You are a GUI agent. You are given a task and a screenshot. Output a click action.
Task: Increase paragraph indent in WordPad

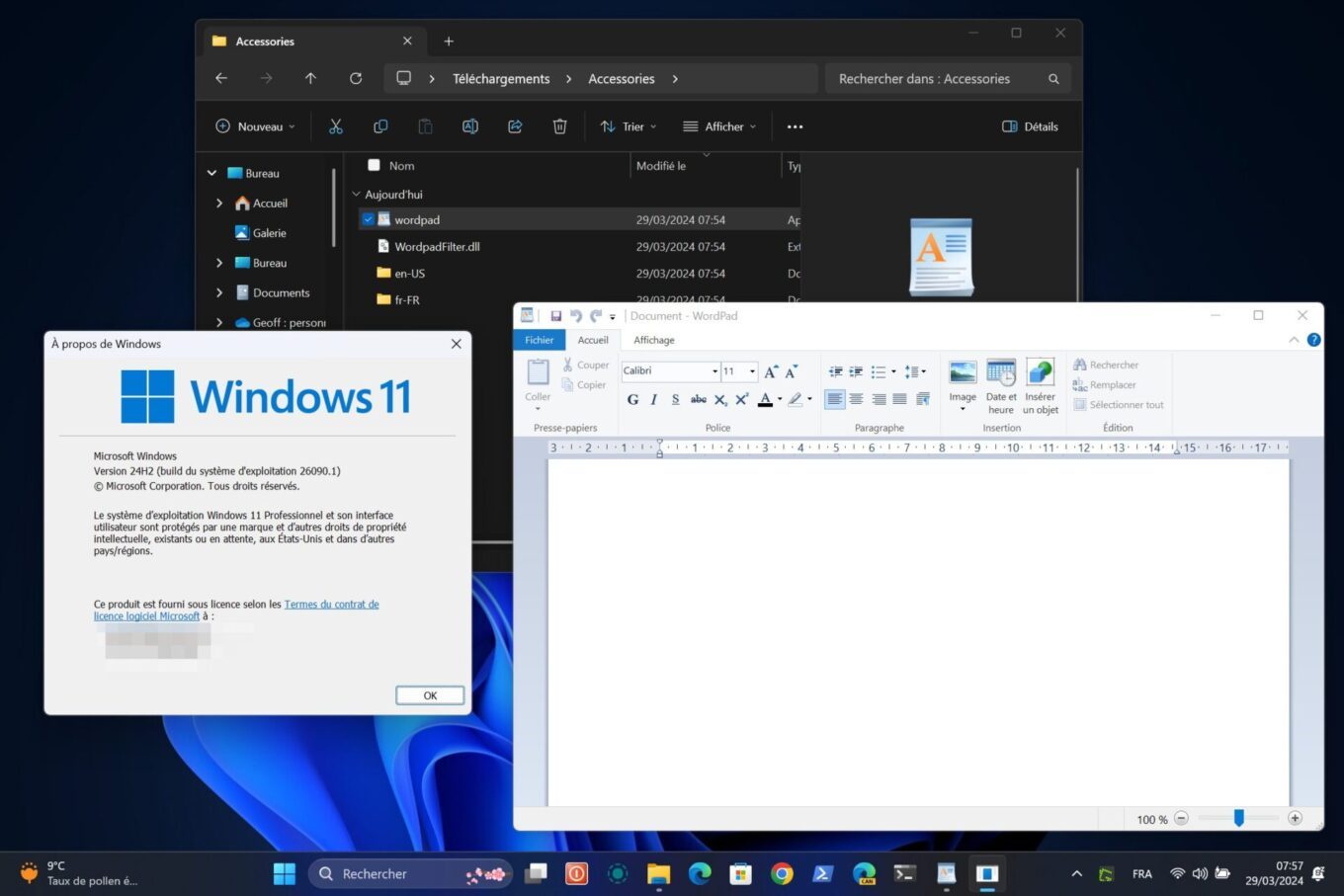[856, 371]
